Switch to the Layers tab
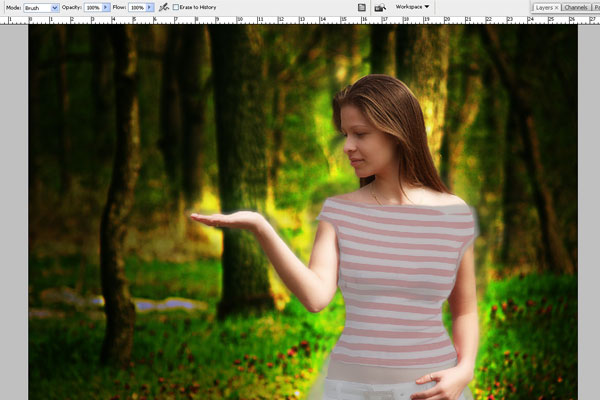Screen dimensions: 600x400 543,7
